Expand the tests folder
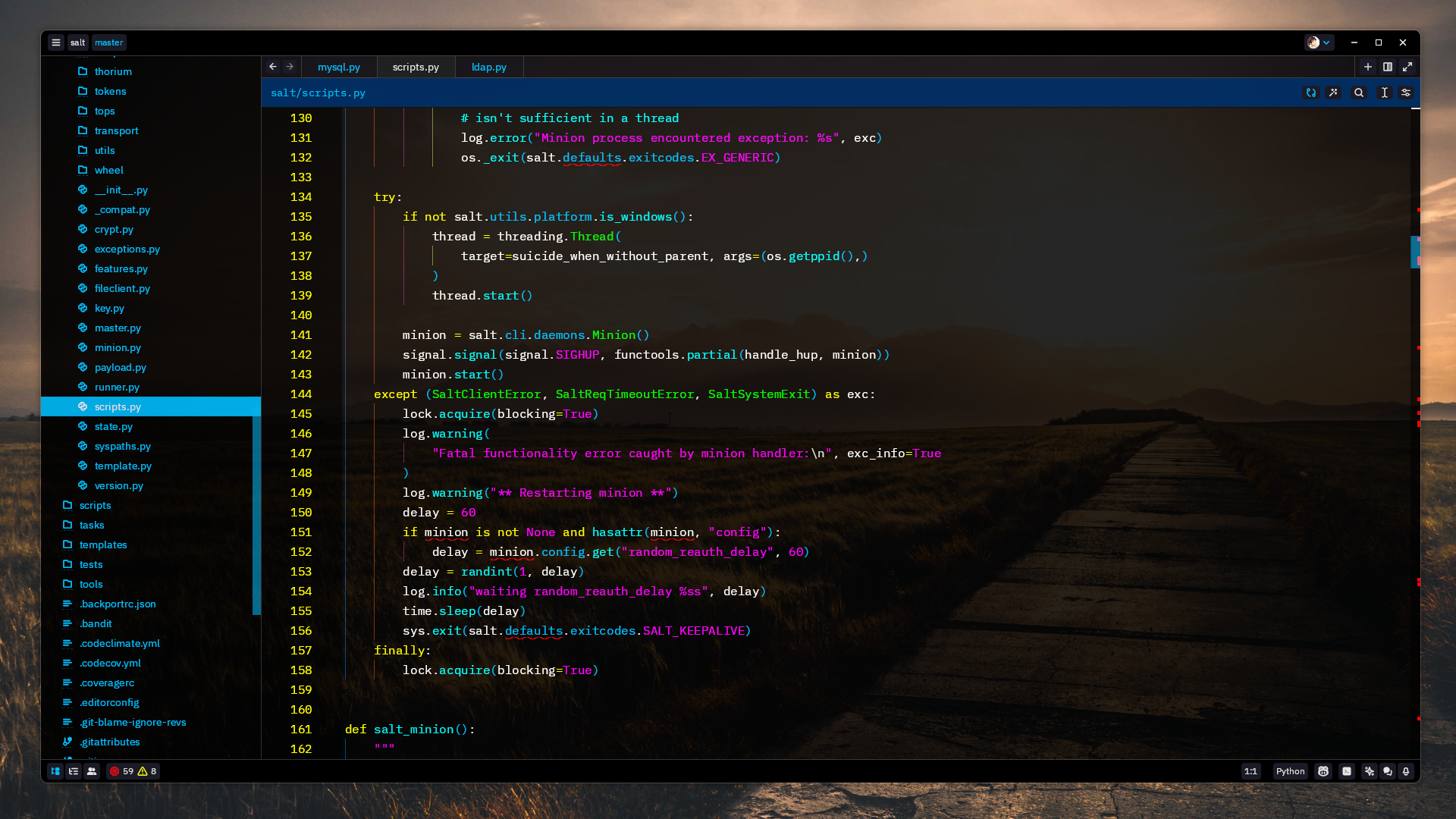Screen dimensions: 1456x819 pos(151,564)
